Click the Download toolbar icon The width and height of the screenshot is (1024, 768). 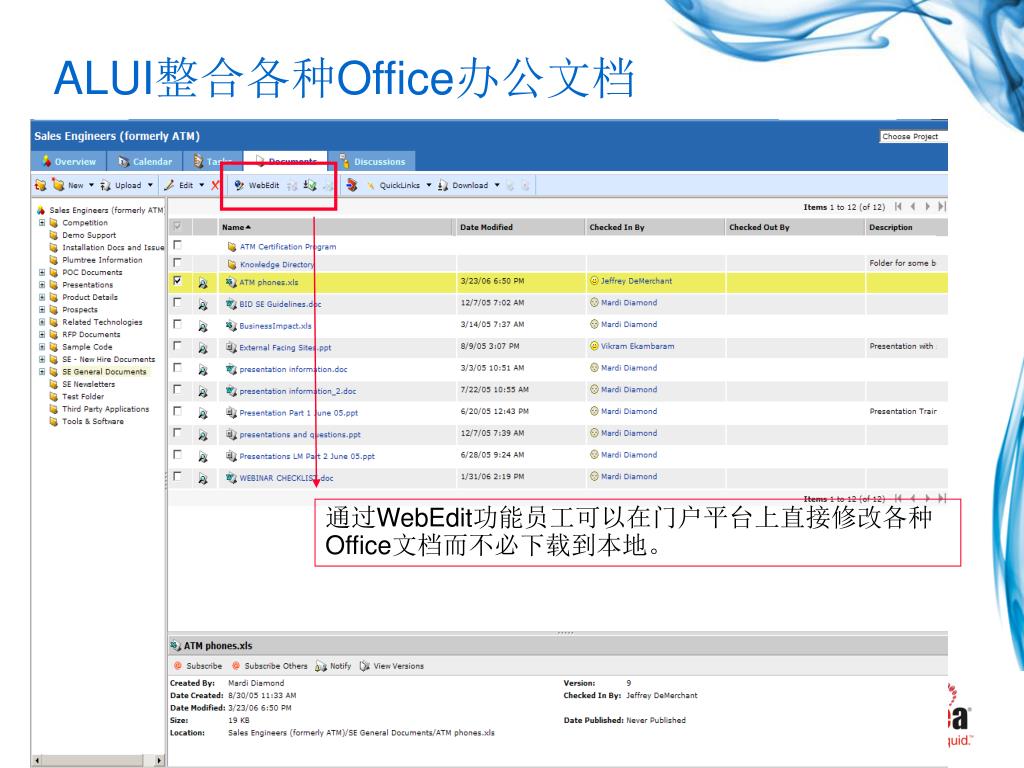click(443, 185)
